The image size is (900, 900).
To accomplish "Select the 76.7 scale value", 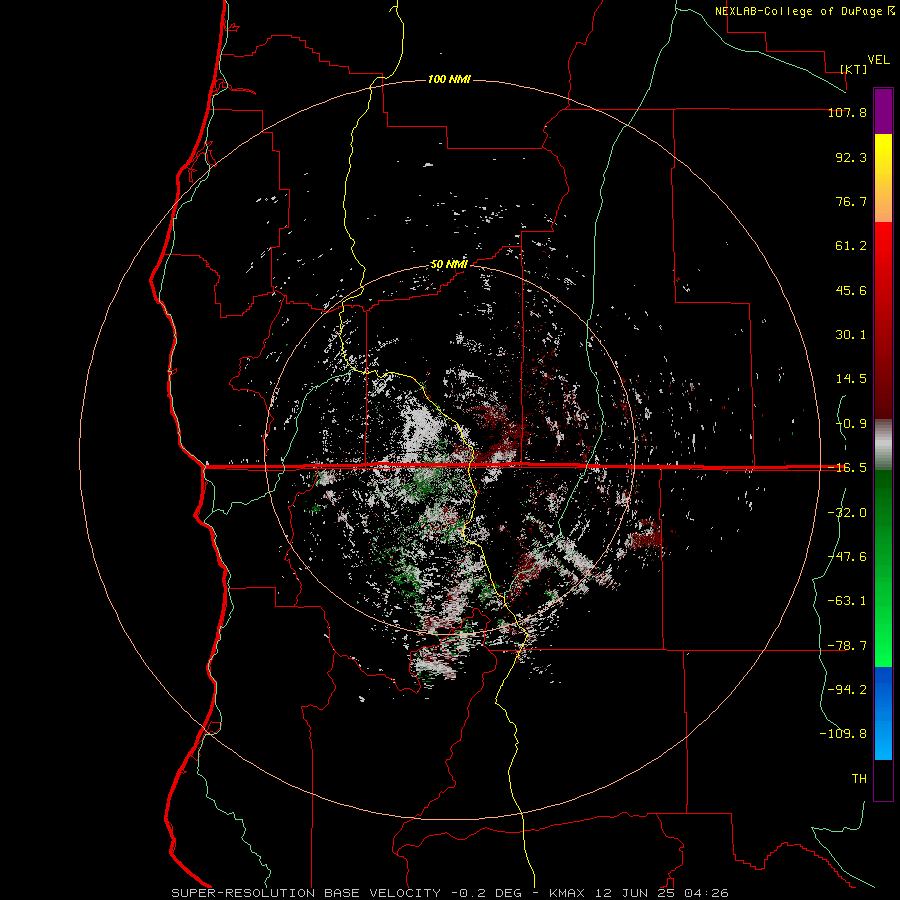I will point(851,201).
